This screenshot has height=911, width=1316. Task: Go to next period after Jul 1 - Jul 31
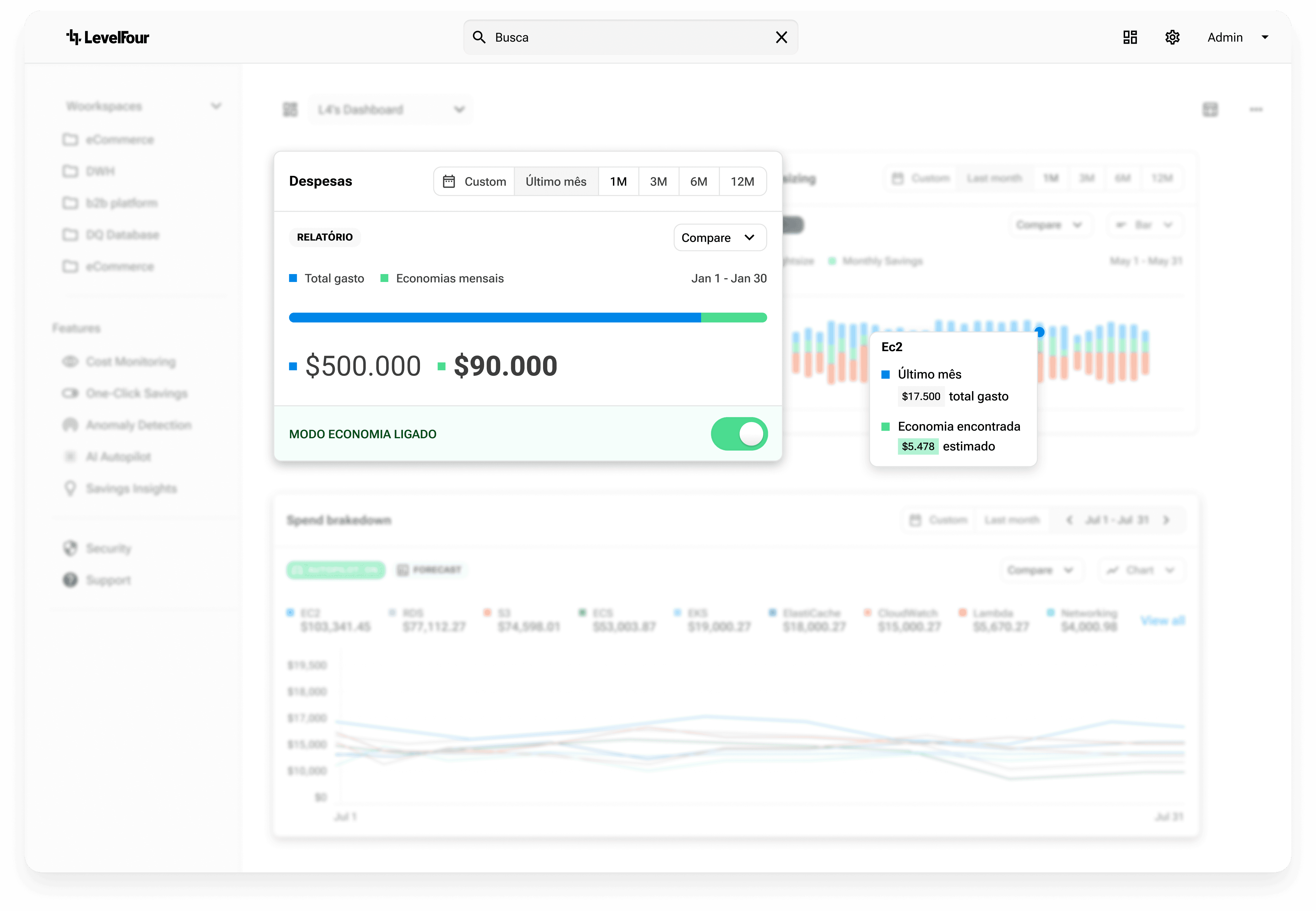tap(1166, 521)
